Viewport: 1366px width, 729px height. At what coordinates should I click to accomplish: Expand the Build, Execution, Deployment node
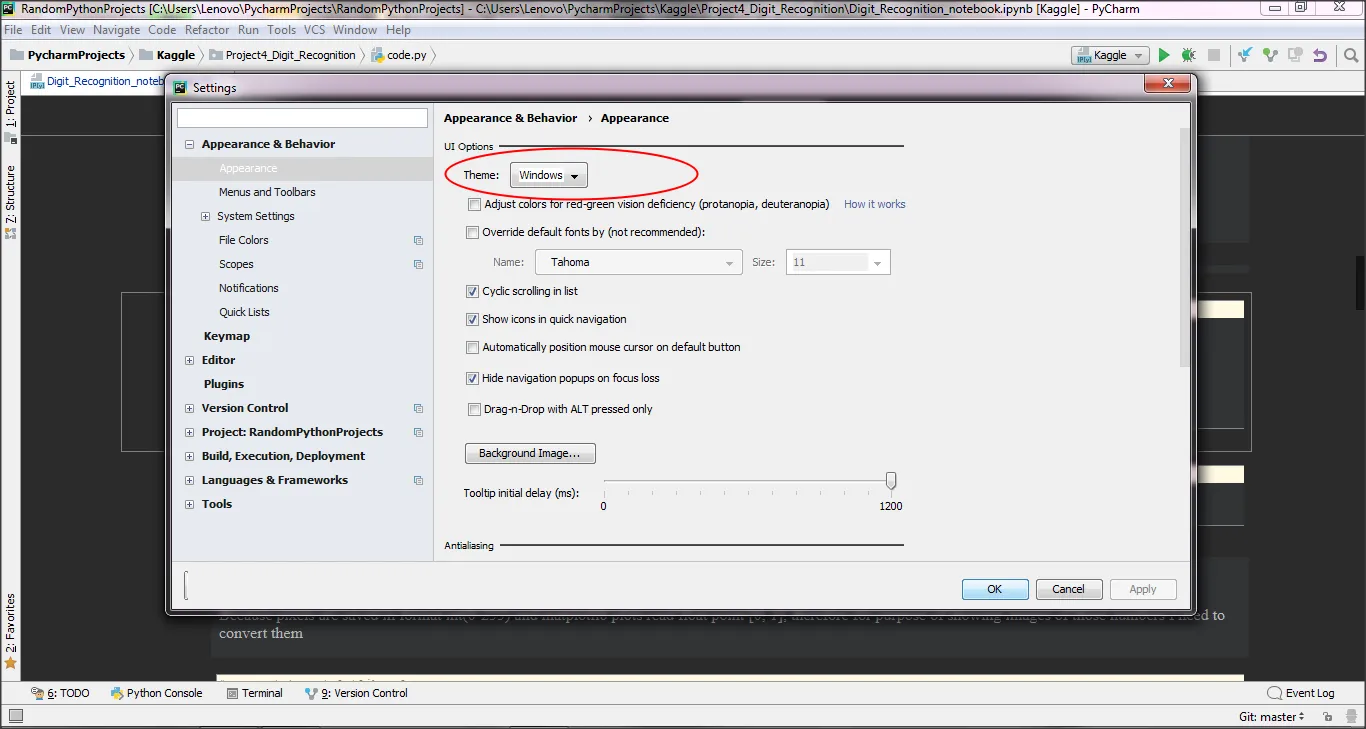click(x=189, y=456)
